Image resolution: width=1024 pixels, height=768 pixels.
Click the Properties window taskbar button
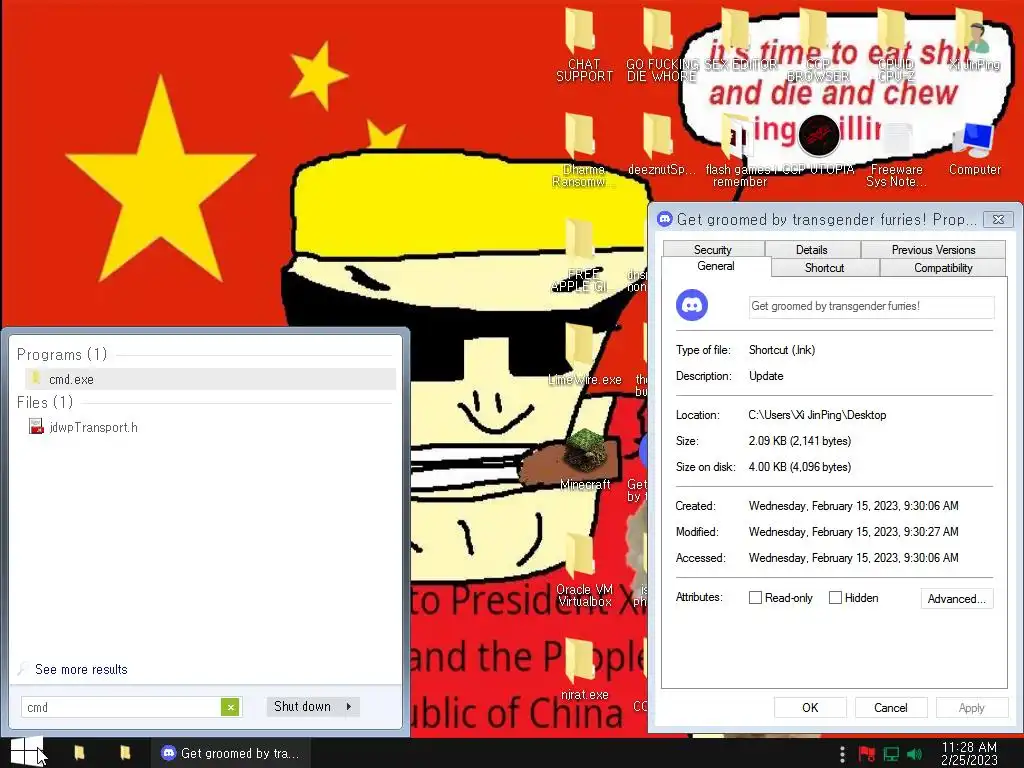[230, 753]
